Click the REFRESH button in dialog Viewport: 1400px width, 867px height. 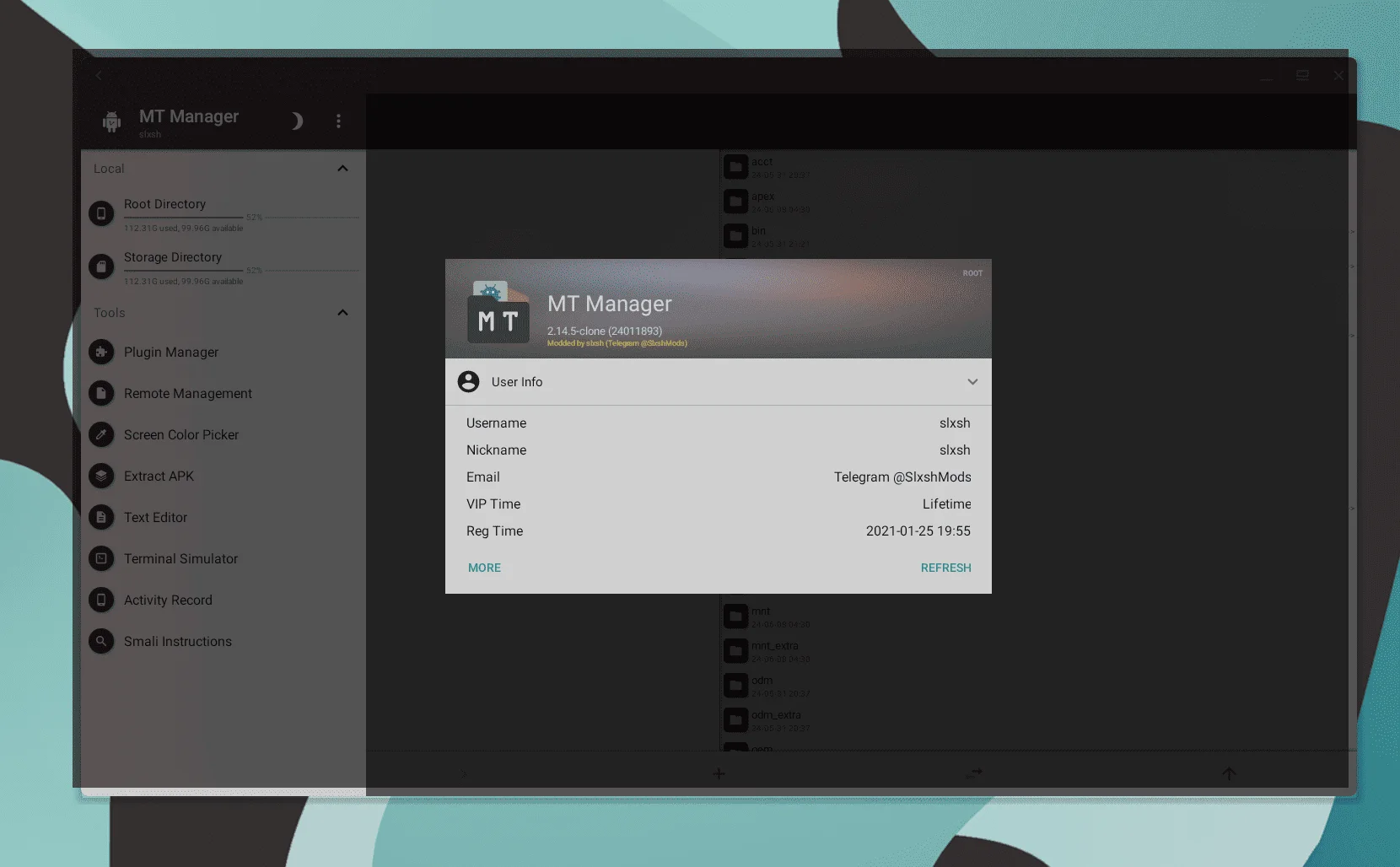click(x=945, y=568)
